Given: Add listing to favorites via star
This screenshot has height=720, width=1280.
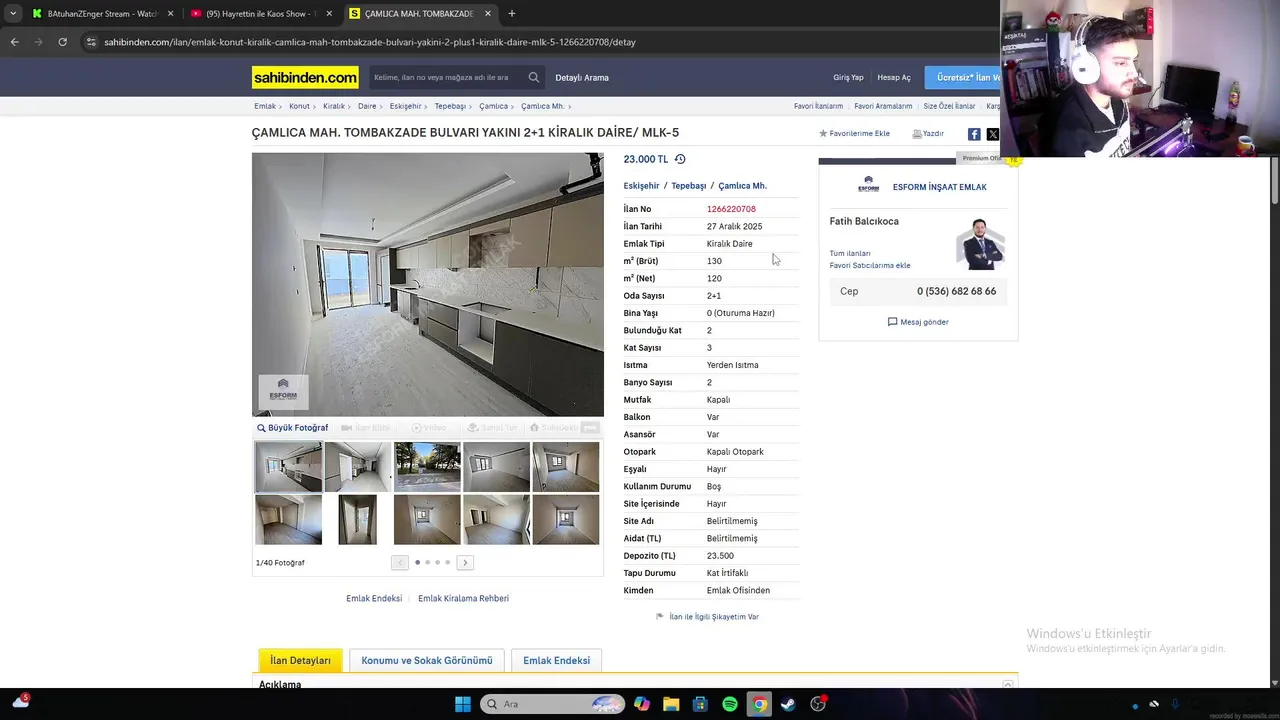Looking at the screenshot, I should (x=823, y=133).
